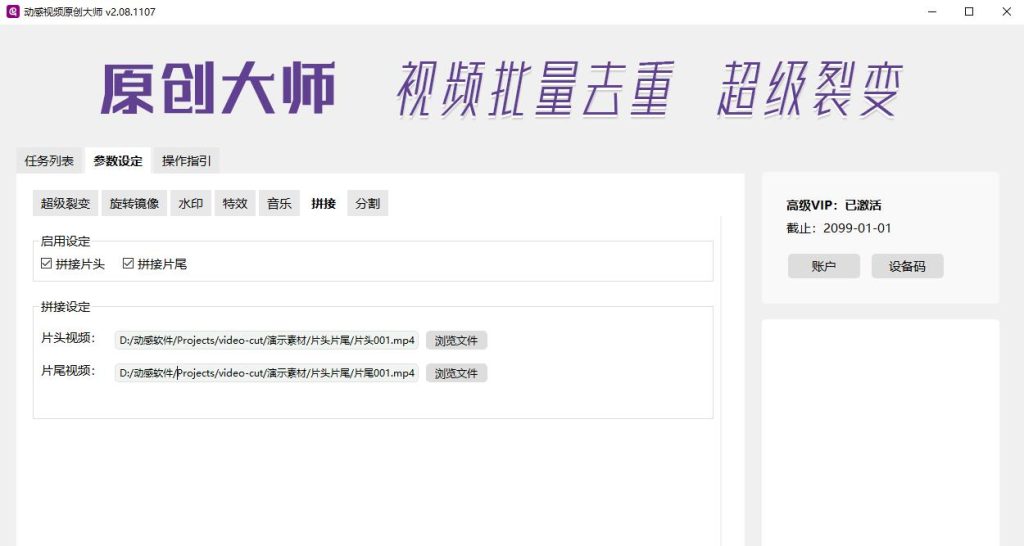The image size is (1024, 546).
Task: Show the 分割 sub-tab
Action: click(367, 204)
